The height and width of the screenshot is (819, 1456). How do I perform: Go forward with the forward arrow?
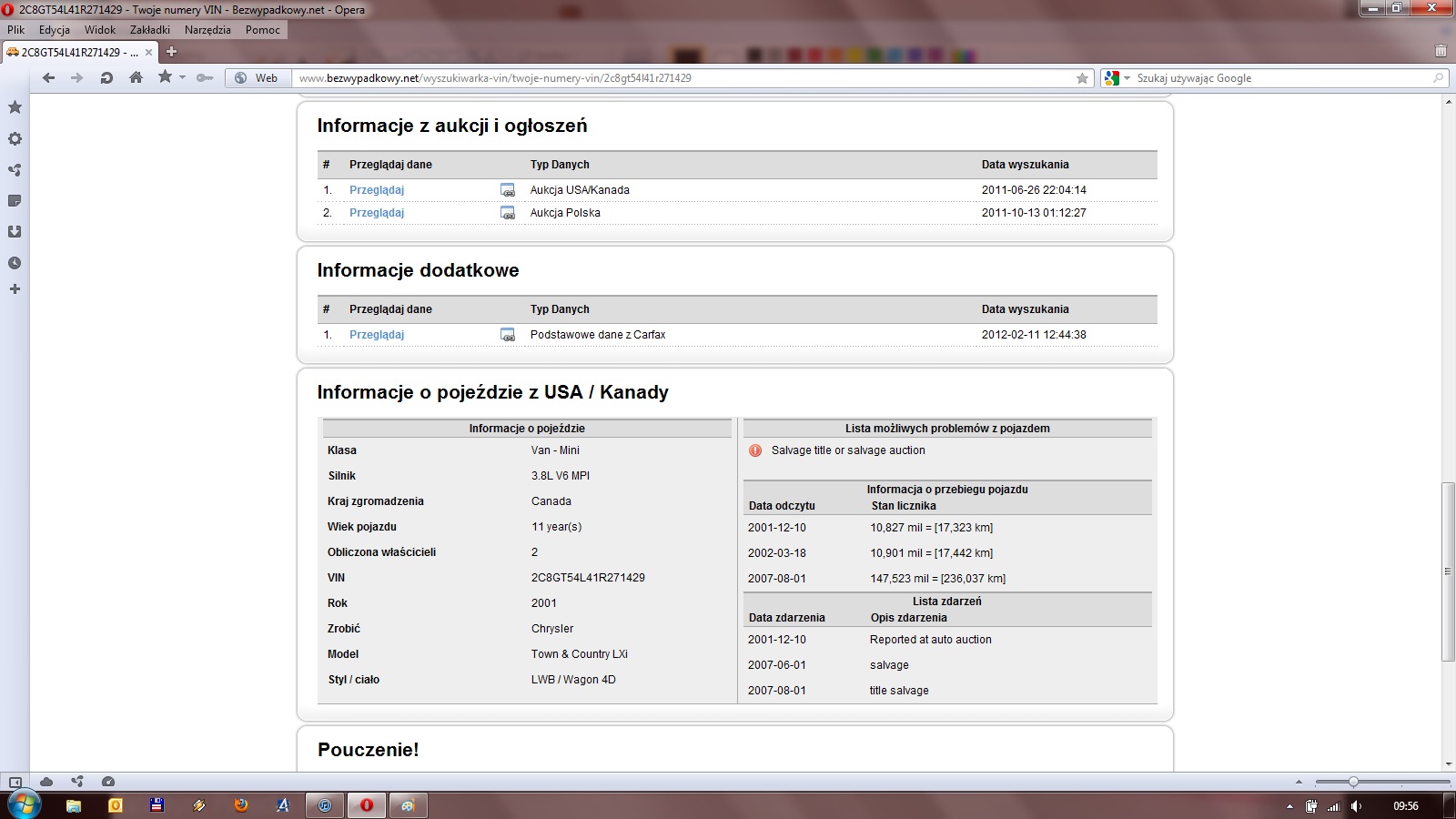coord(77,78)
